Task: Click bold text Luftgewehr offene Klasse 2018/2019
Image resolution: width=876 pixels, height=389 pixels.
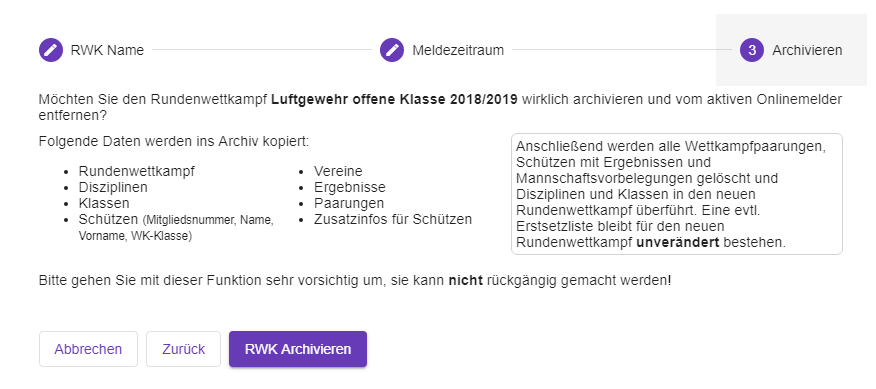Action: (394, 100)
